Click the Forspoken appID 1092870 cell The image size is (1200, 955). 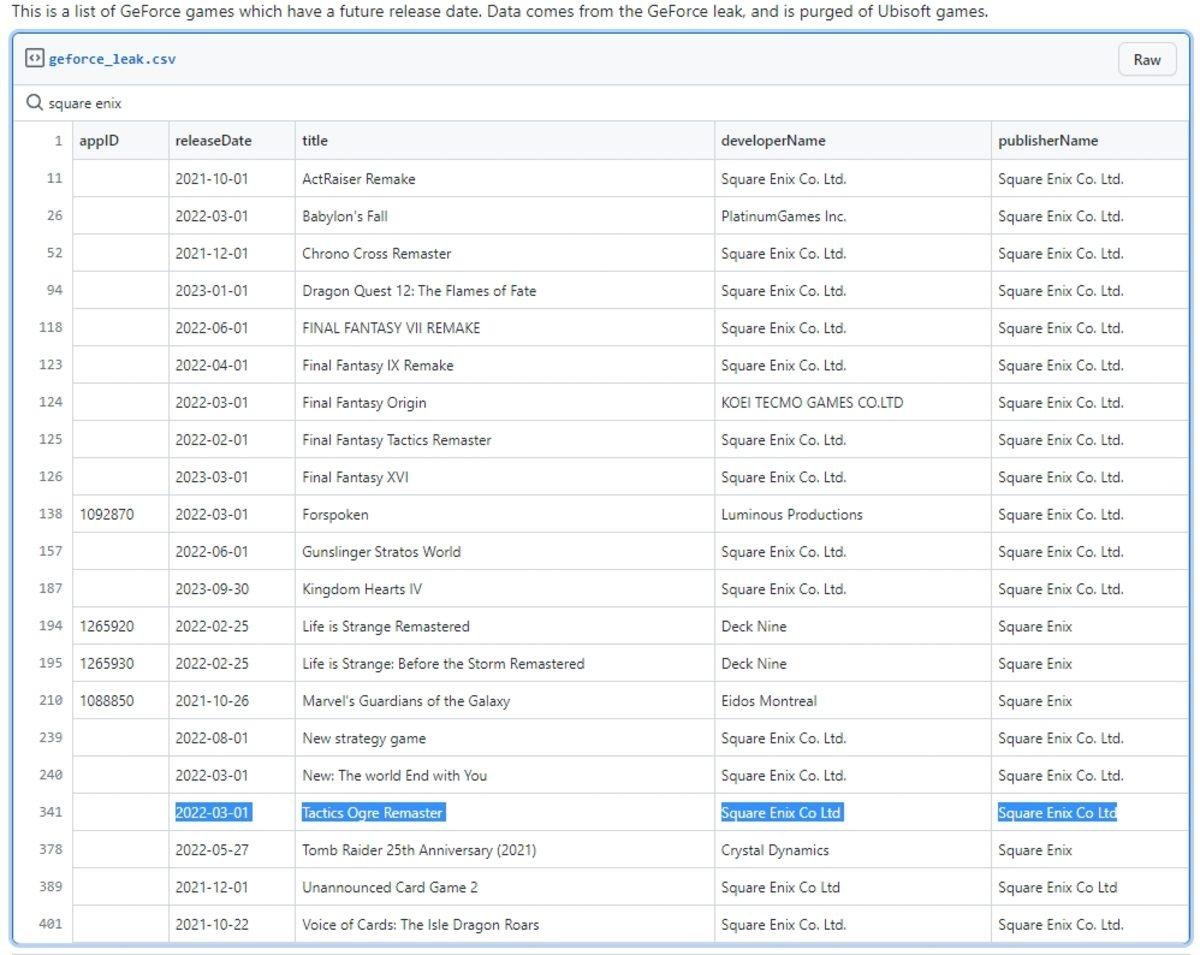[107, 515]
